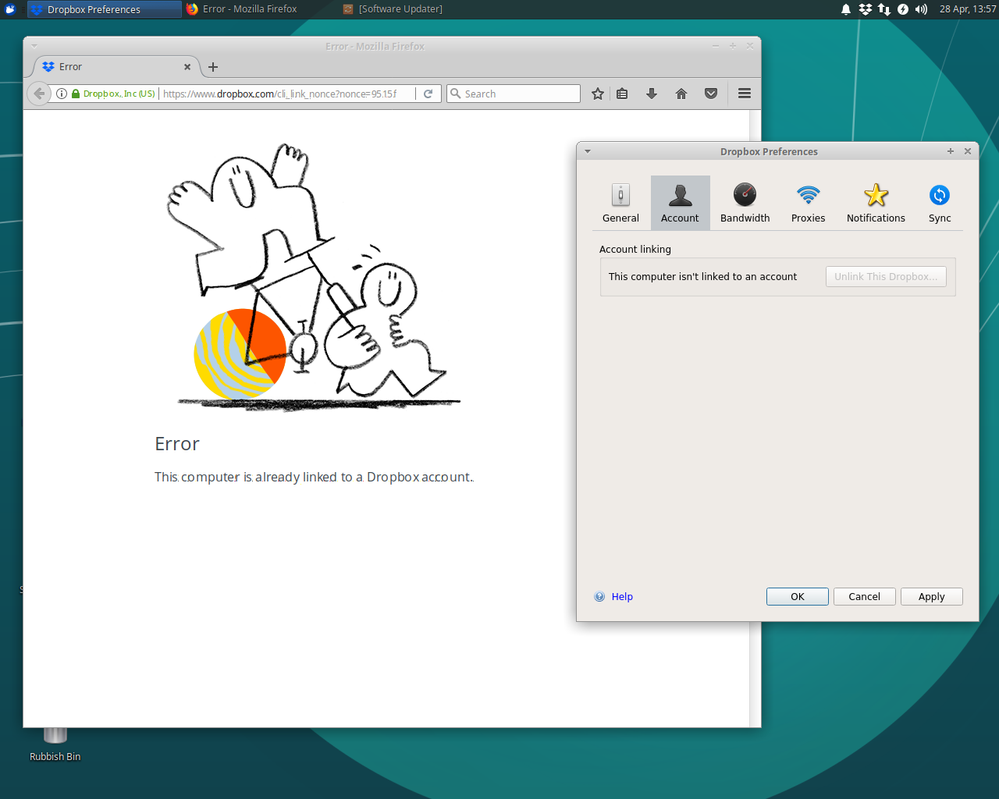Go to Firefox Home page icon
Screen dimensions: 999x799
coord(681,94)
